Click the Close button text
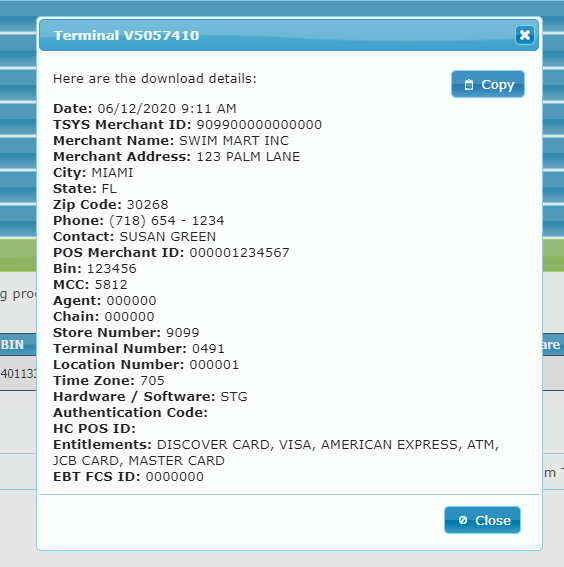The image size is (564, 567). click(x=493, y=520)
